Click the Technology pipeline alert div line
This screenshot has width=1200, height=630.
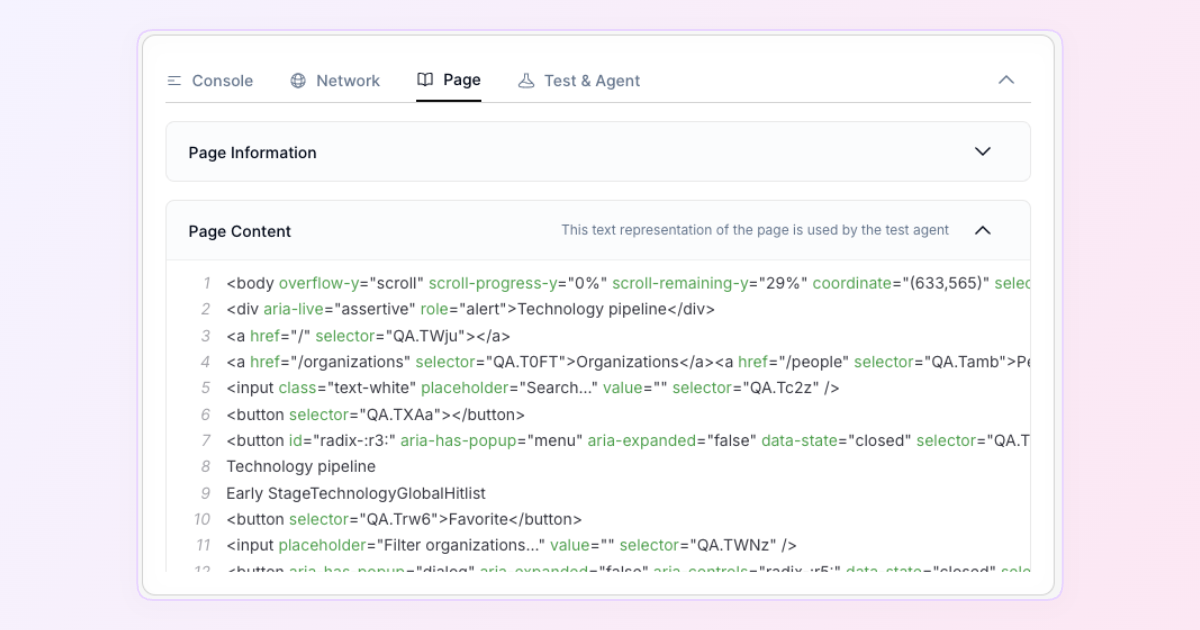(x=470, y=309)
